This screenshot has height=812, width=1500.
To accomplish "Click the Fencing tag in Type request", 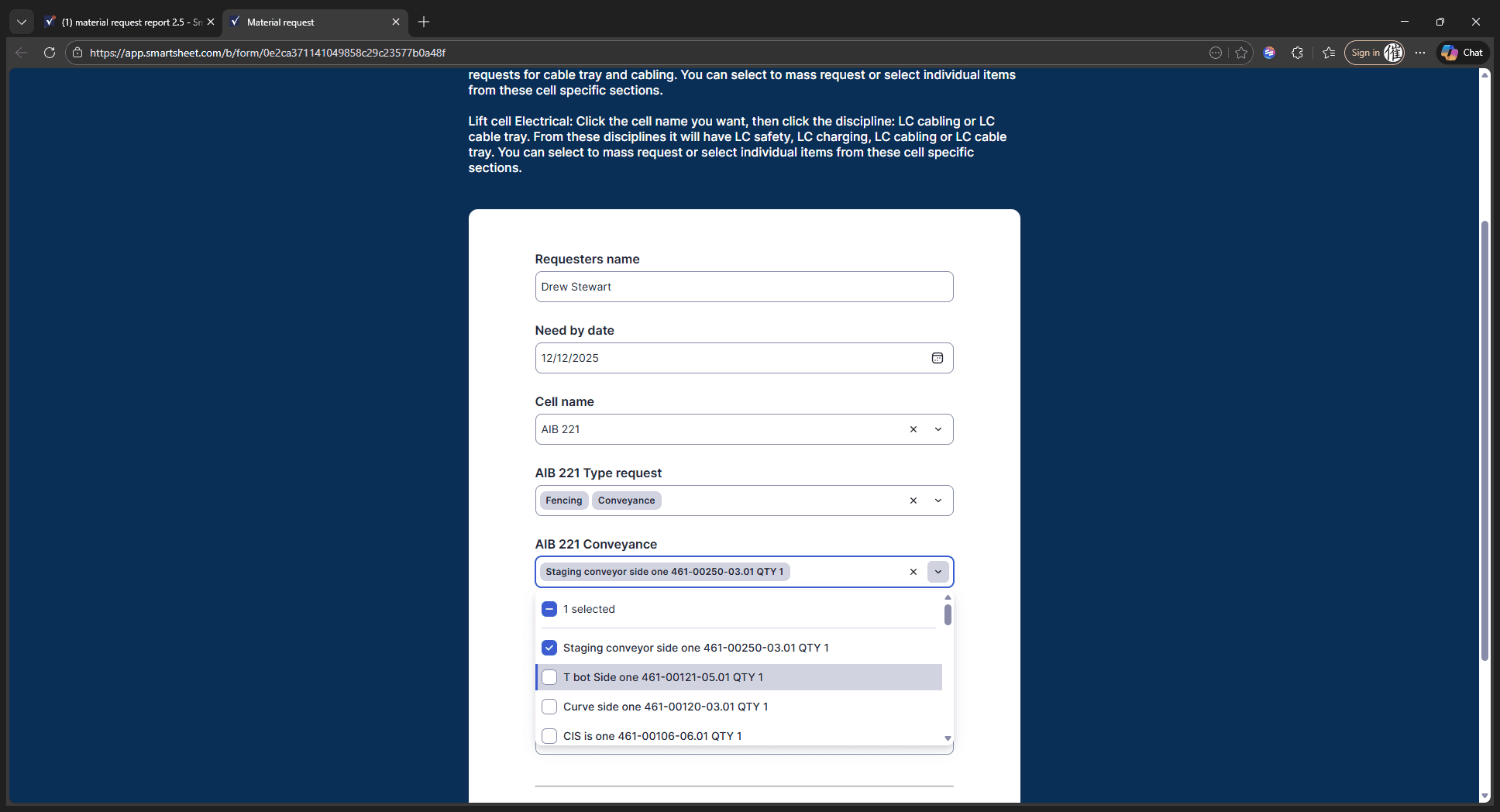I will click(563, 501).
